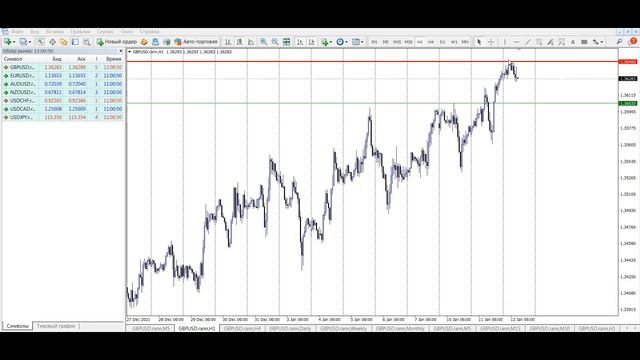The width and height of the screenshot is (640, 360).
Task: Click the Search magnifier icon
Action: [619, 42]
